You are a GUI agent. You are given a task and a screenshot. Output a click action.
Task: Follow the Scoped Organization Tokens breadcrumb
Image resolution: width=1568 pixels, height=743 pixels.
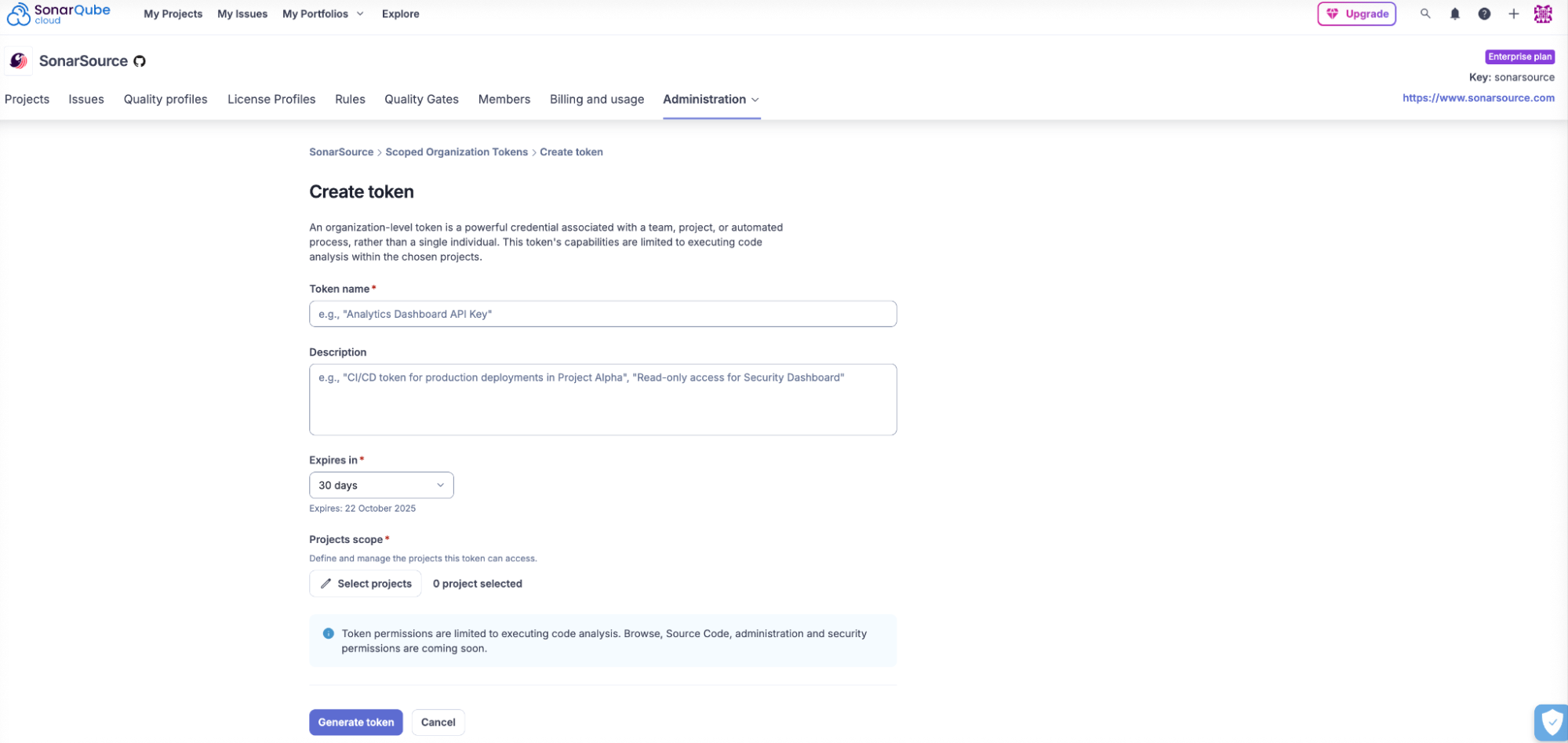(x=456, y=152)
